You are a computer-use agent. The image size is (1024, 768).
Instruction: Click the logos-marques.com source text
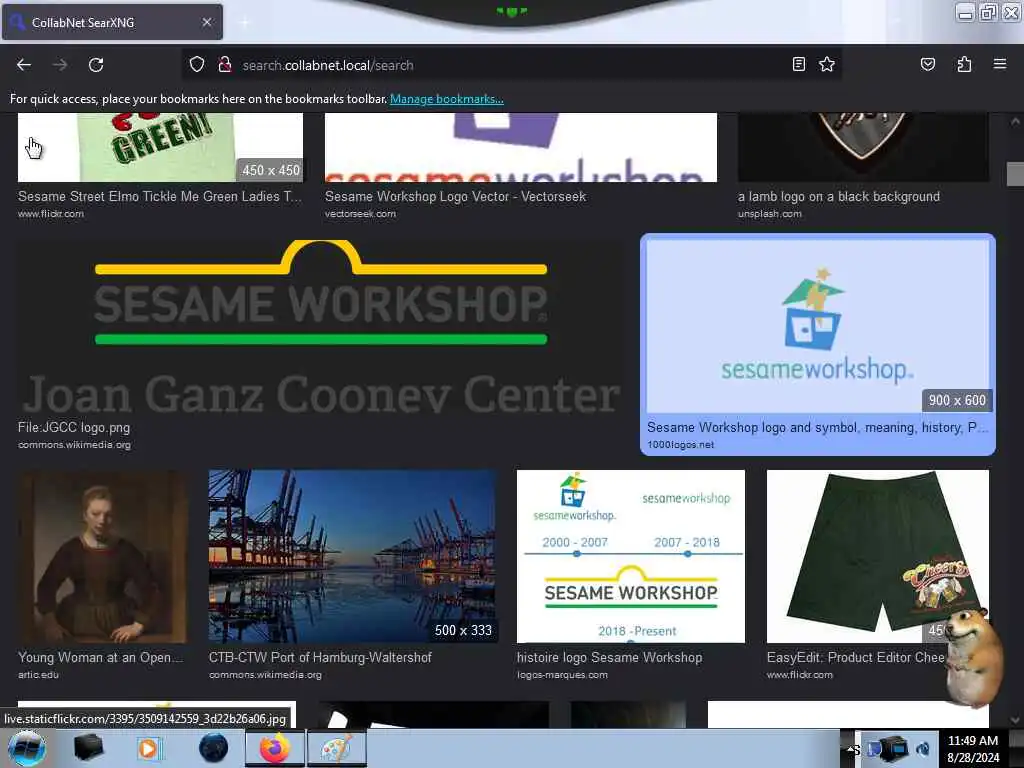tap(562, 675)
